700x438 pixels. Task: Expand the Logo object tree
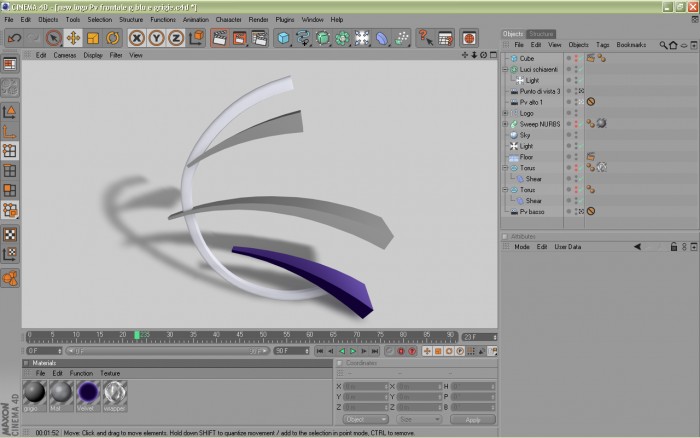[505, 113]
